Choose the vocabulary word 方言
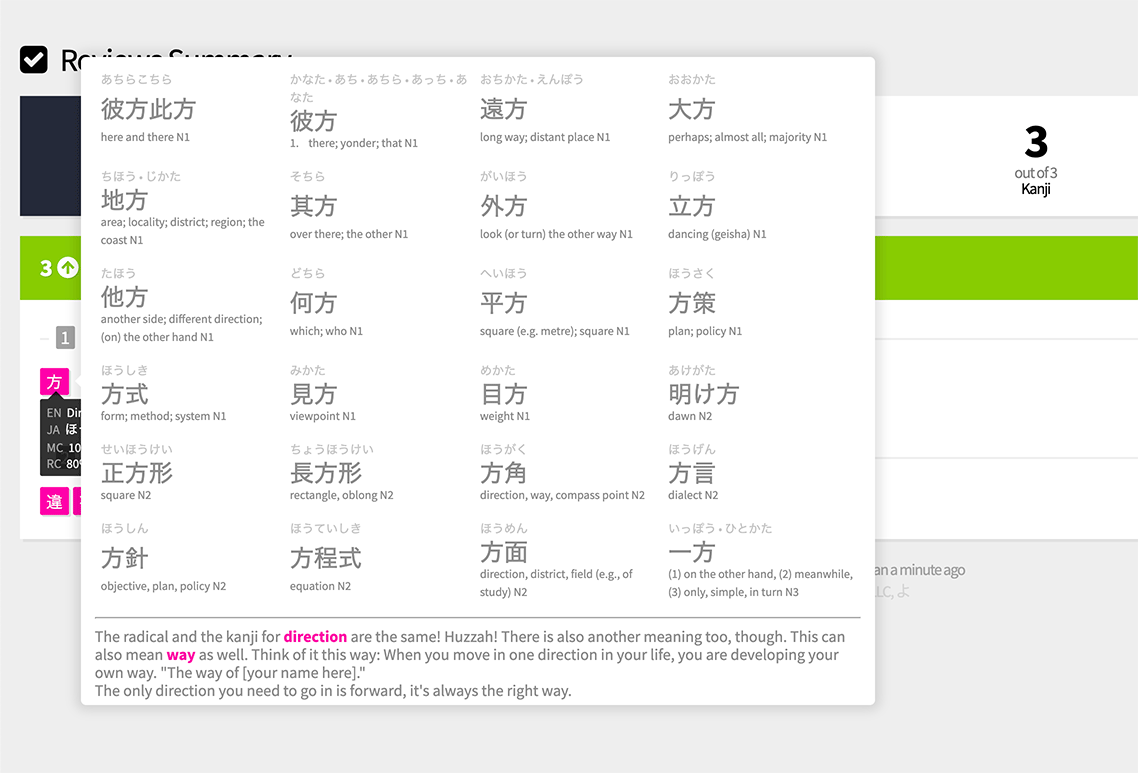1138x773 pixels. tap(692, 473)
